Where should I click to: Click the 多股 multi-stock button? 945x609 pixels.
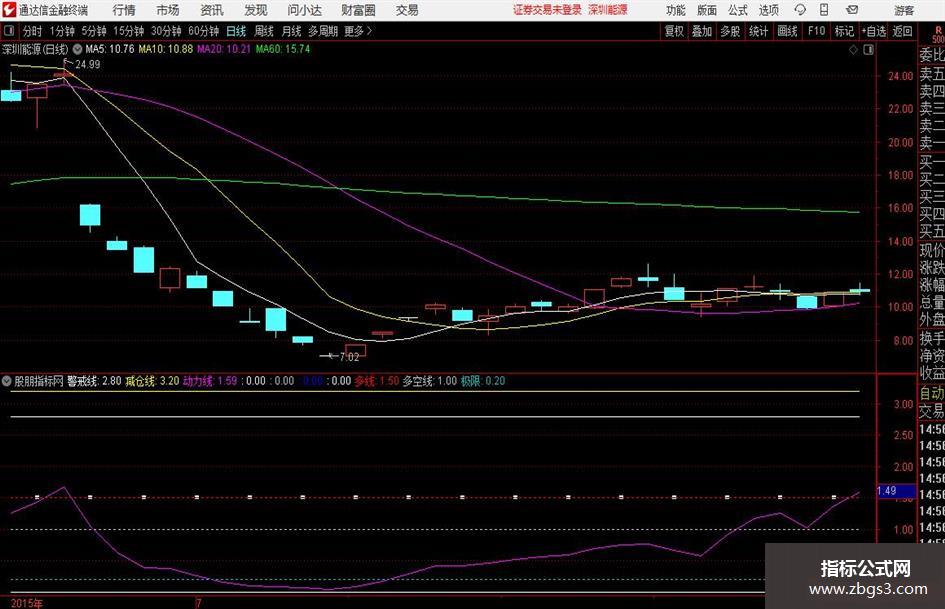coord(730,31)
